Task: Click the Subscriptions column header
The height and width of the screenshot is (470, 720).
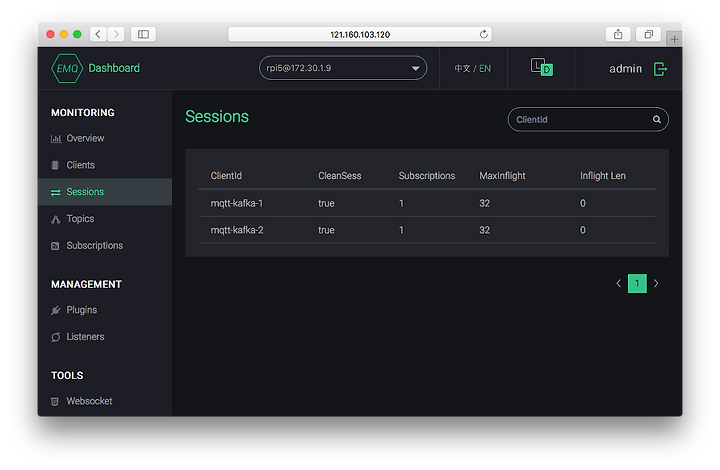Action: [x=427, y=176]
